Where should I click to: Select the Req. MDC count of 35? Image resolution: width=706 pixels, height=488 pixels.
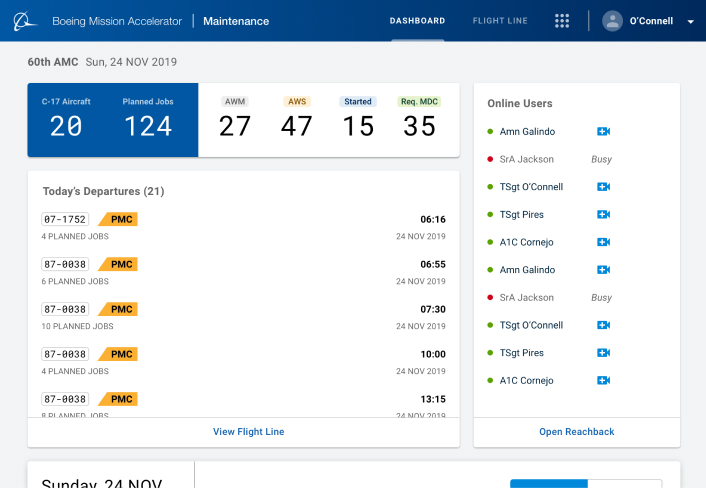coord(419,125)
